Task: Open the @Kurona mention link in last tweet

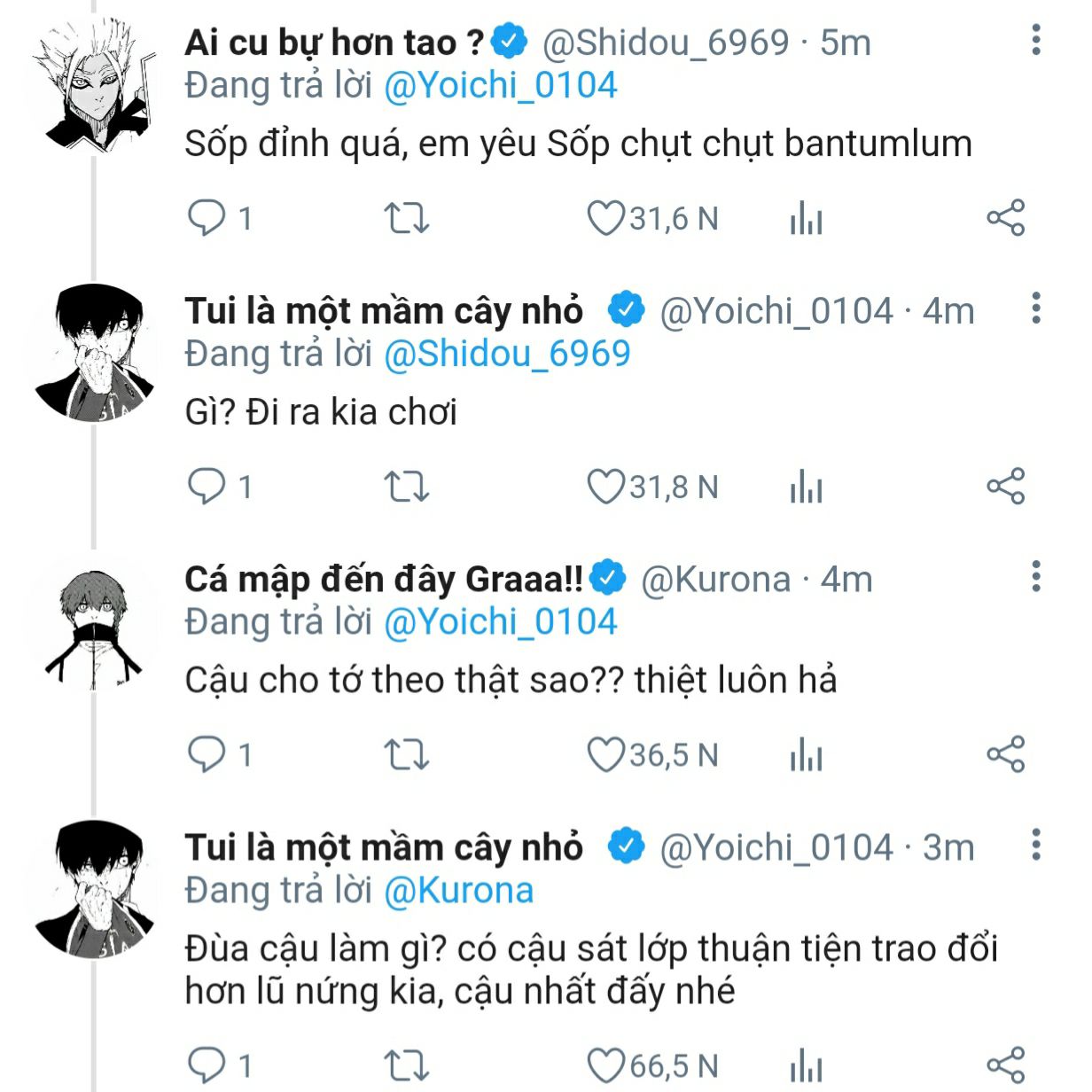Action: 458,890
